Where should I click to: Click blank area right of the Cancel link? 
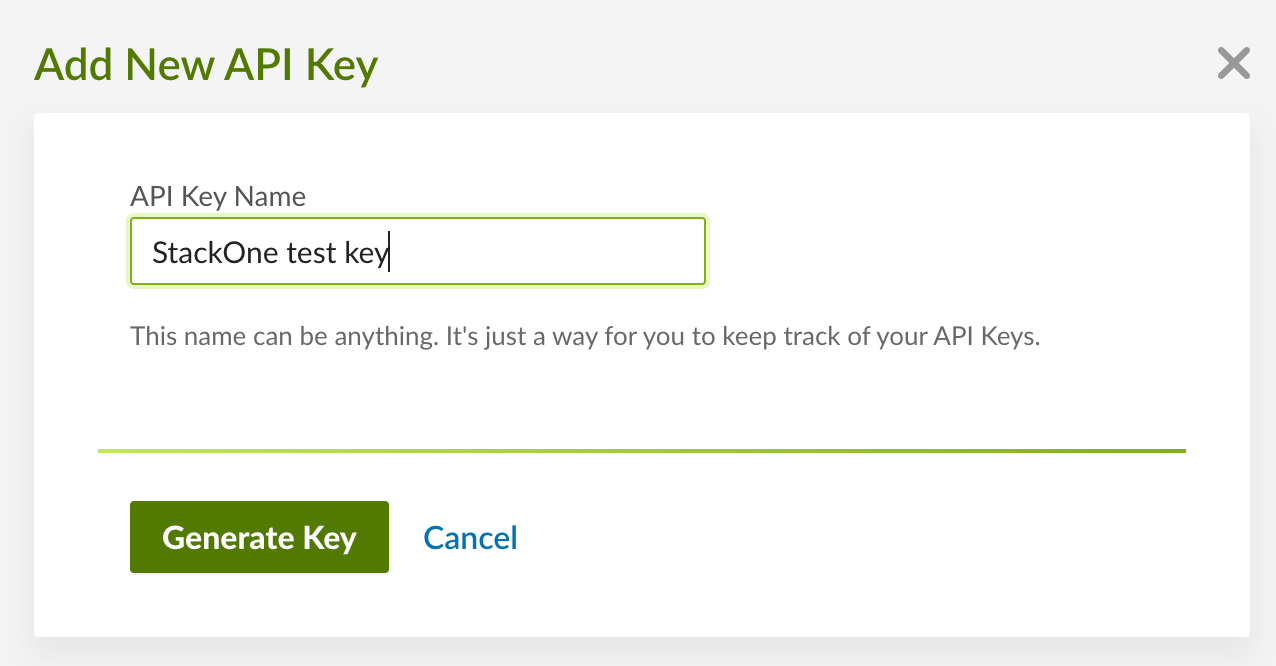(850, 538)
